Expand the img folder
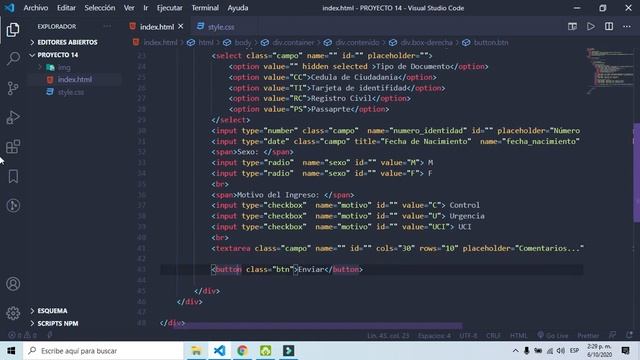640x360 pixels. (59, 68)
